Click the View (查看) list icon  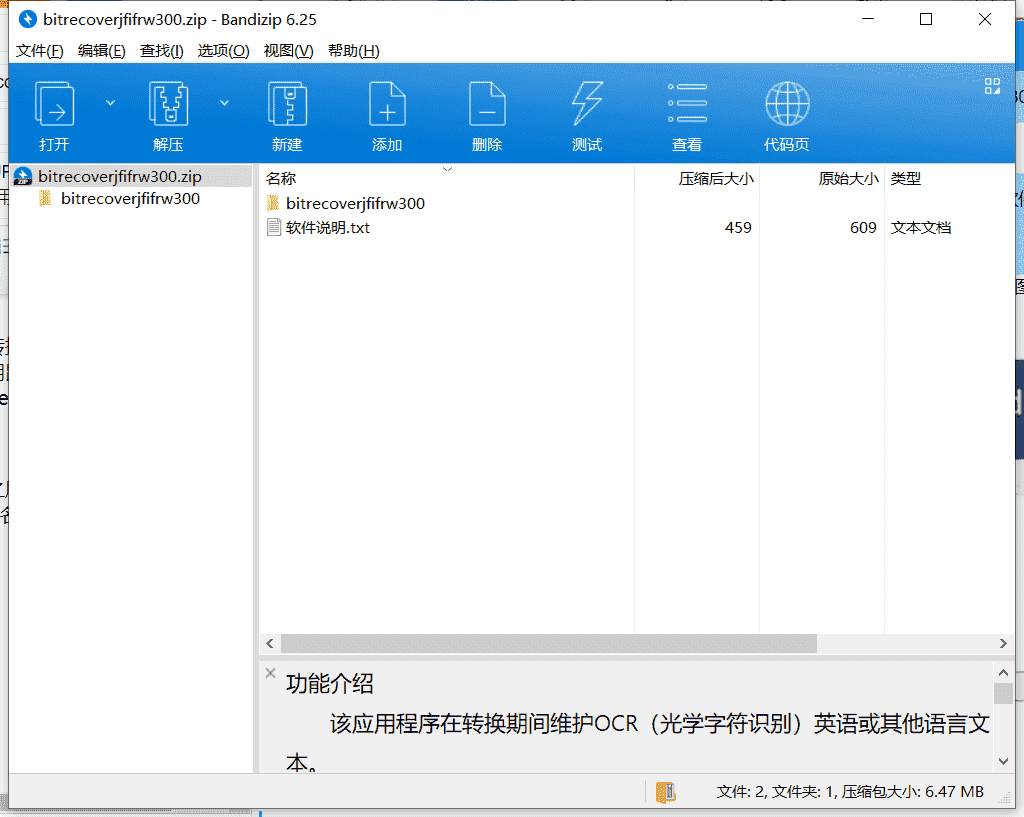click(687, 103)
